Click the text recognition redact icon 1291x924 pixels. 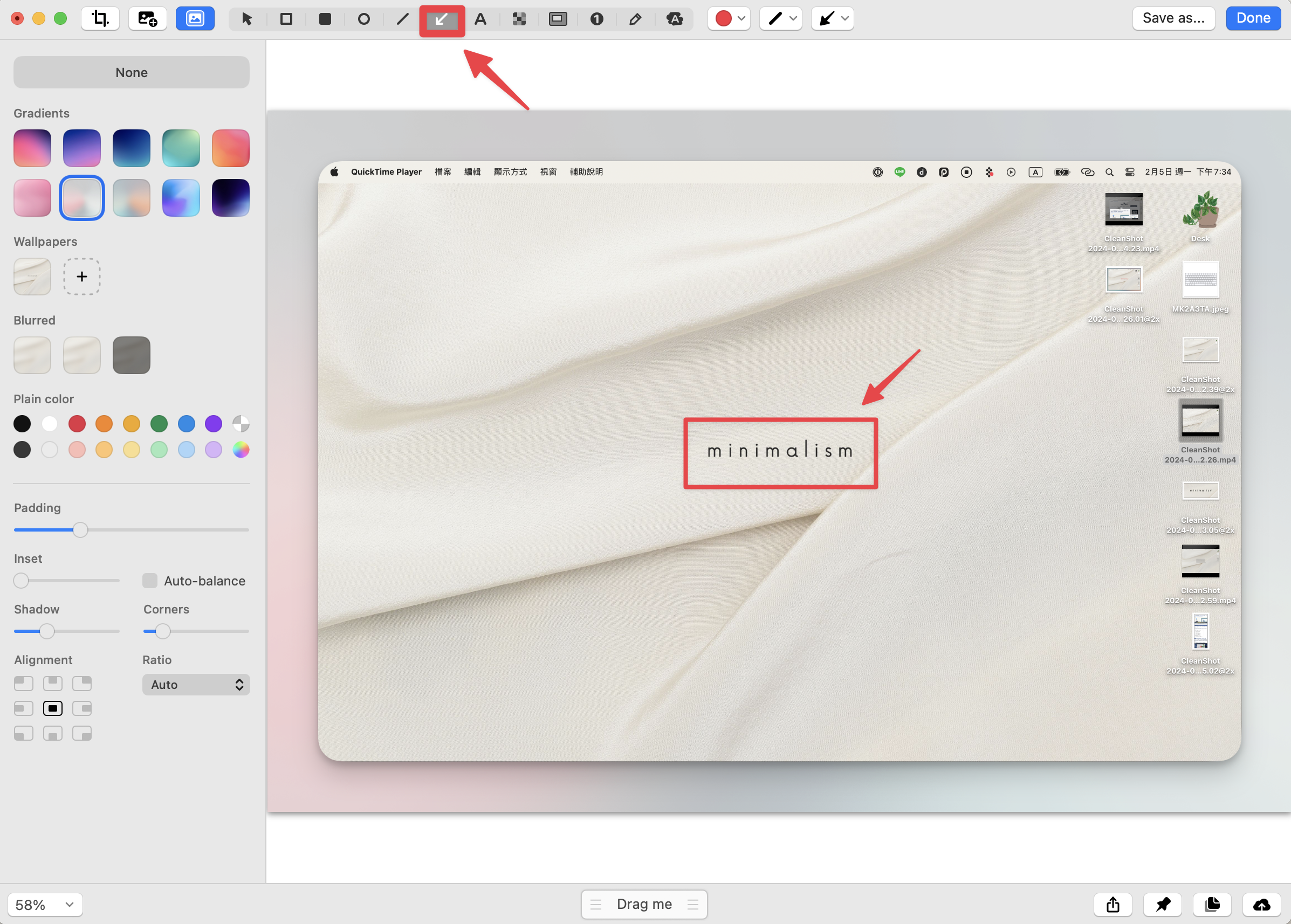tap(675, 19)
